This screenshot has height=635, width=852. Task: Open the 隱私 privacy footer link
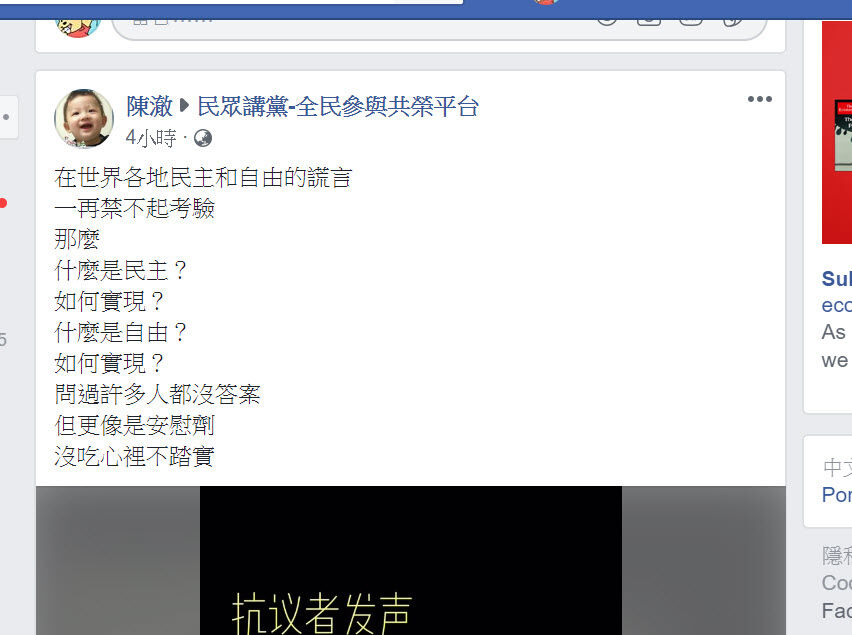(x=837, y=556)
